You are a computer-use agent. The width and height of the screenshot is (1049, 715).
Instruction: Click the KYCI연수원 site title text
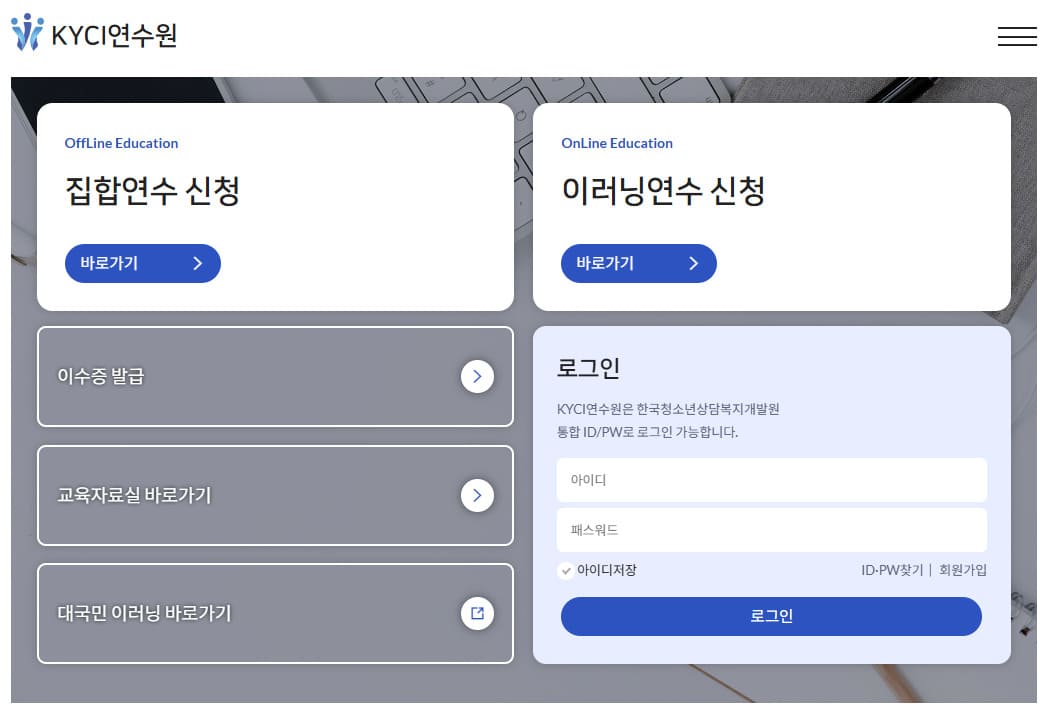(x=113, y=33)
